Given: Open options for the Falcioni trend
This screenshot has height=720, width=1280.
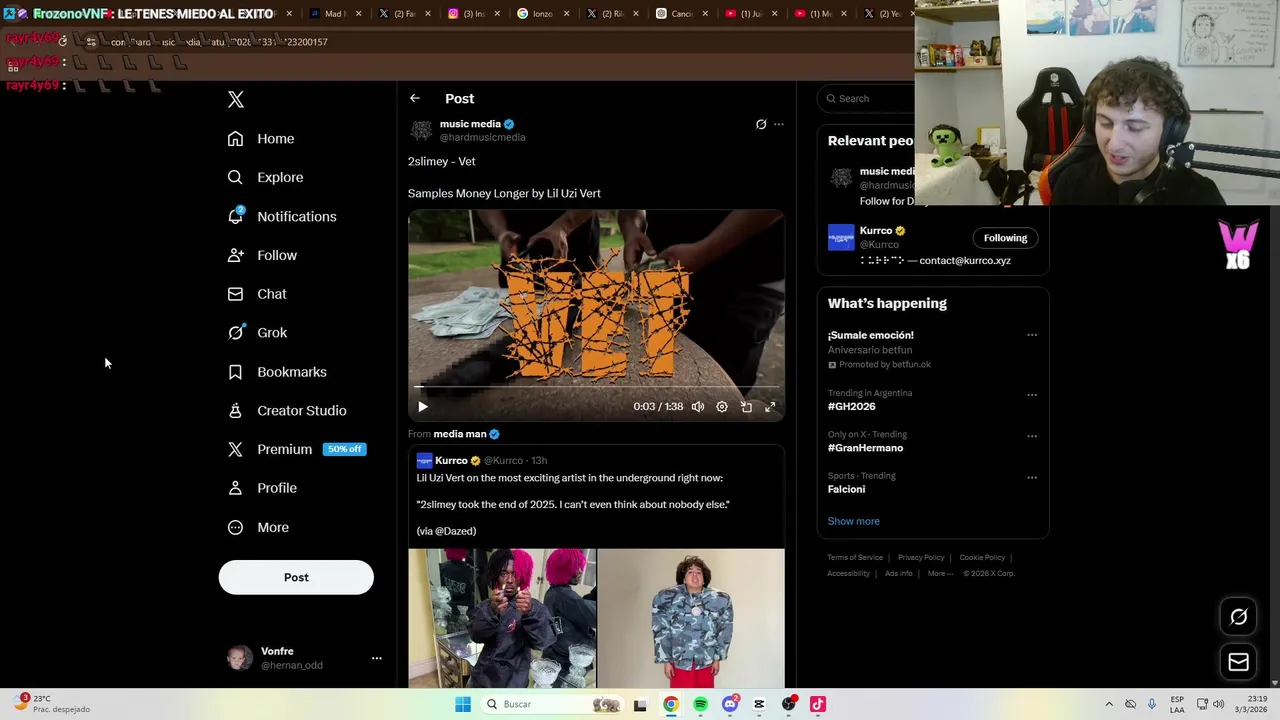Looking at the screenshot, I should click(x=1032, y=477).
